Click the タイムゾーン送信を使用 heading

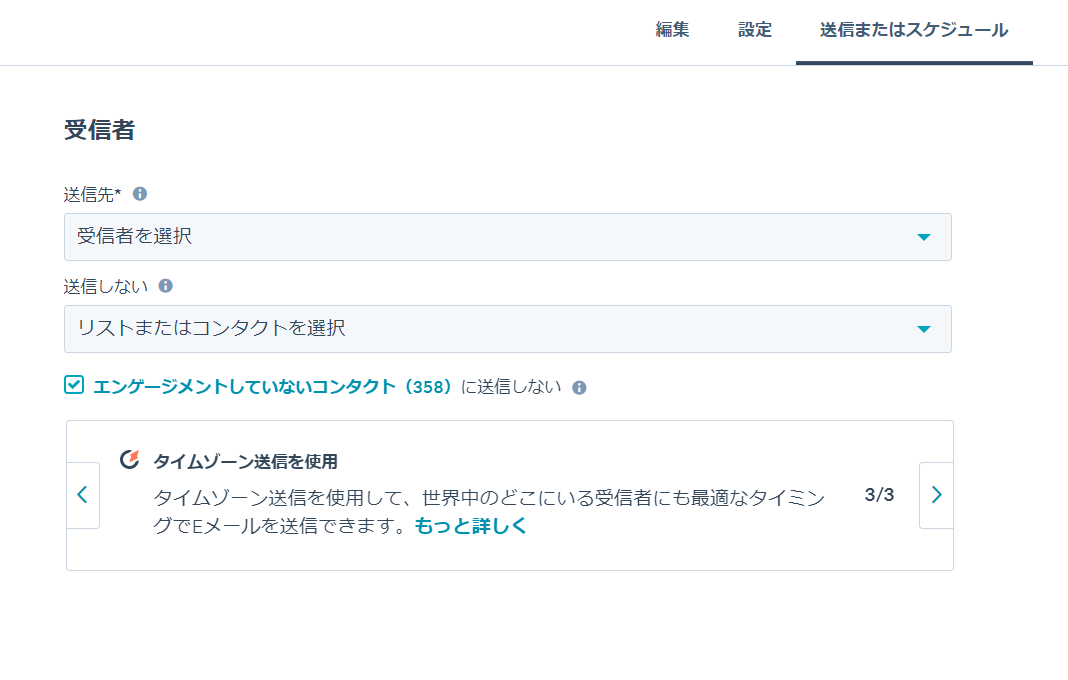pos(245,462)
